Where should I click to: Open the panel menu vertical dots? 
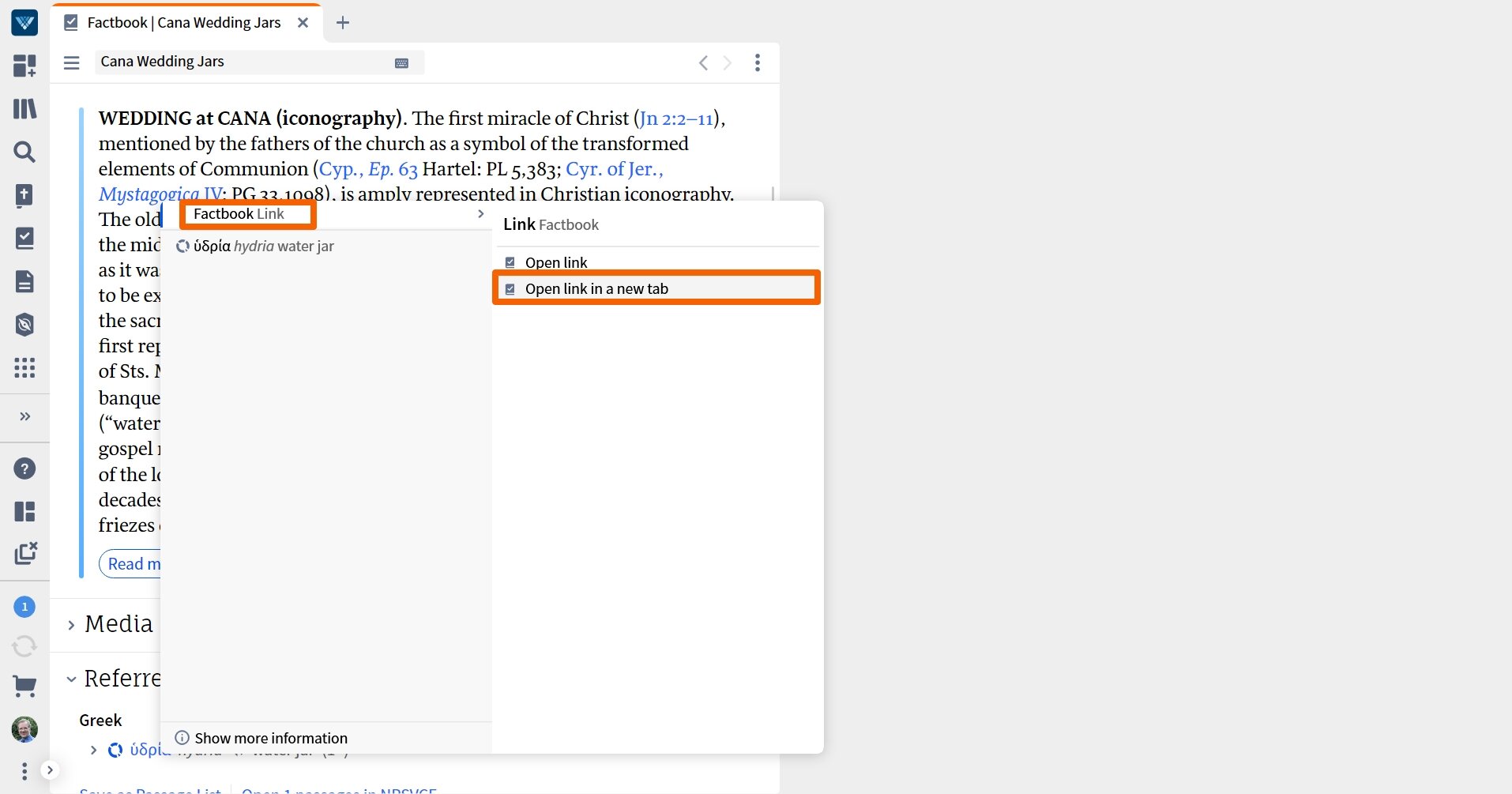pos(757,62)
